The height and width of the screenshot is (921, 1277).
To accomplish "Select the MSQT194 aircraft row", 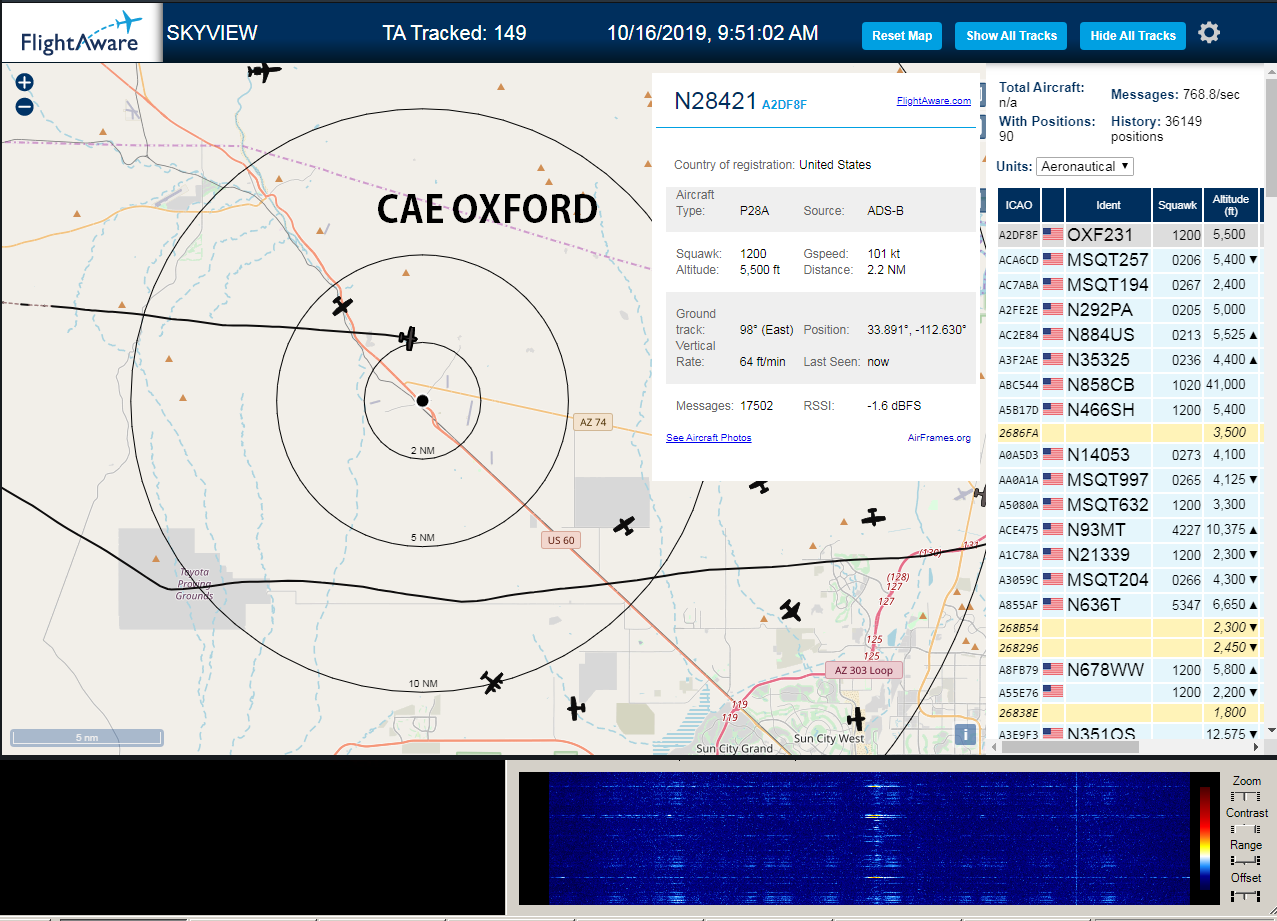I will 1130,285.
